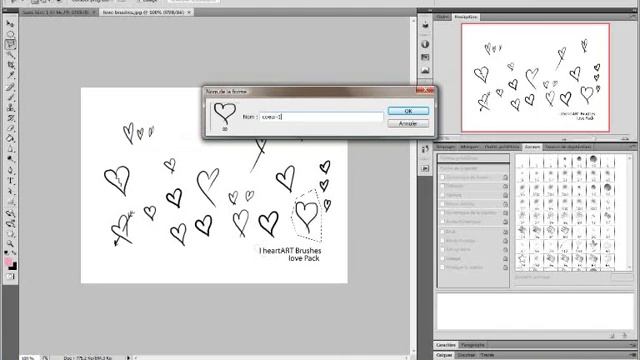The width and height of the screenshot is (640, 360).
Task: Toggle lock icon for Protéger la texture
Action: click(505, 267)
